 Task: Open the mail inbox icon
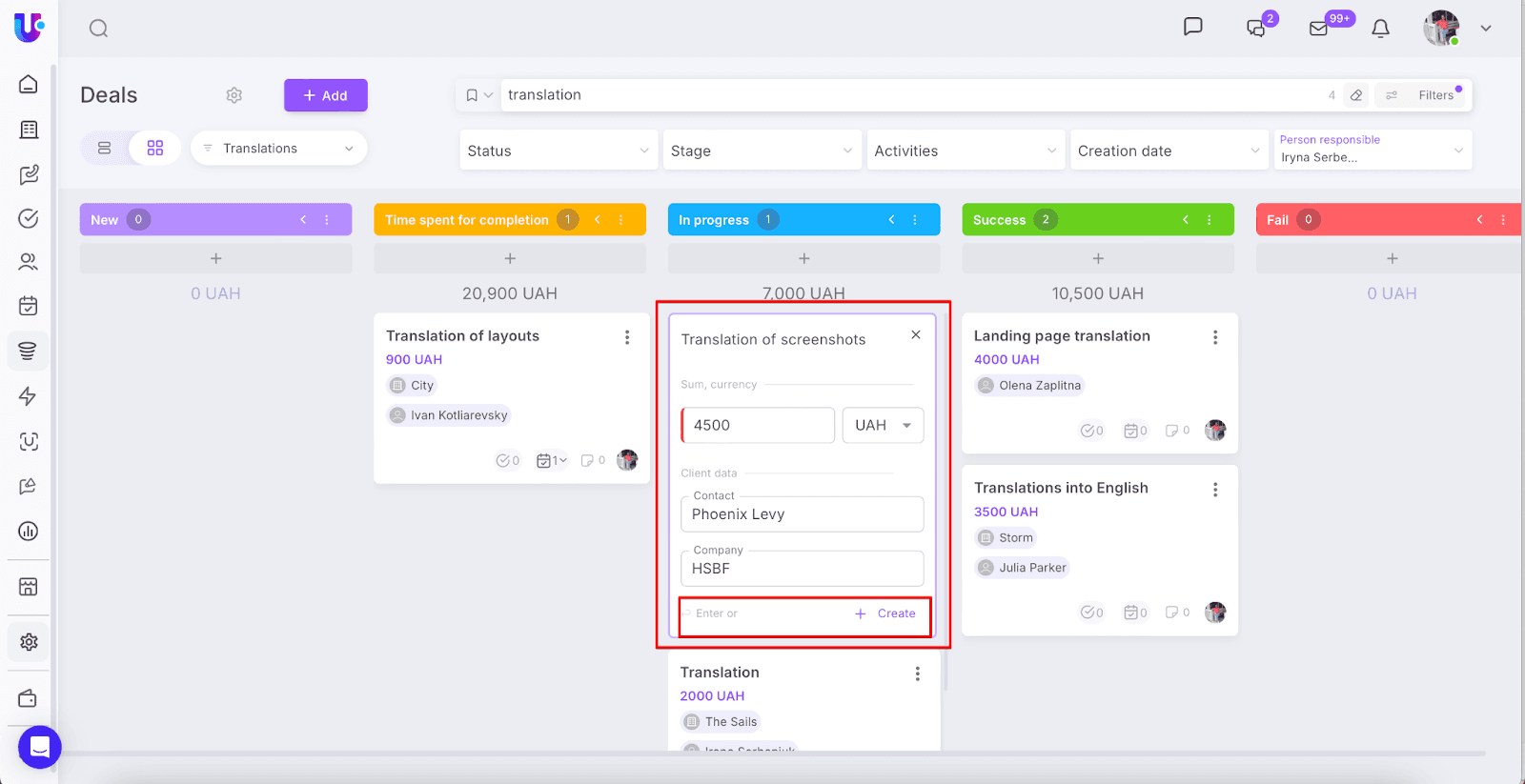[x=1319, y=29]
